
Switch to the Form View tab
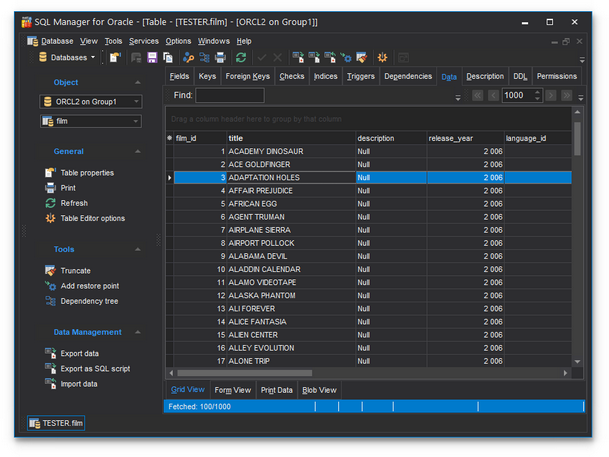click(232, 390)
